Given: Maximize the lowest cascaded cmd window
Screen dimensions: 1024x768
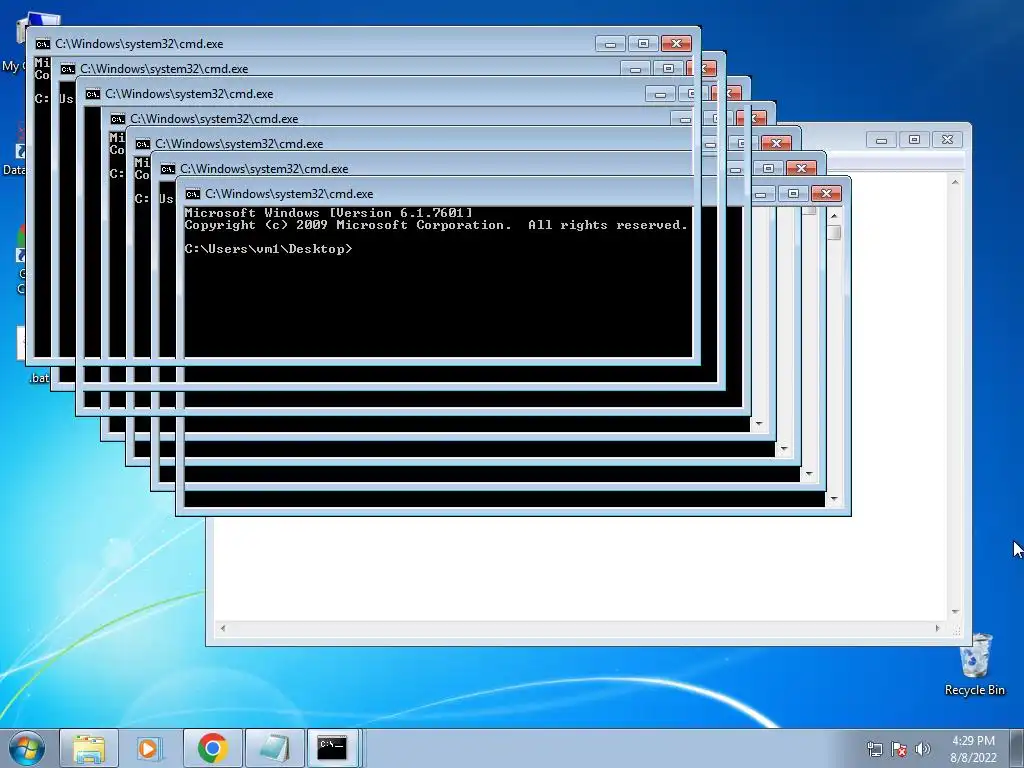Looking at the screenshot, I should tap(793, 193).
